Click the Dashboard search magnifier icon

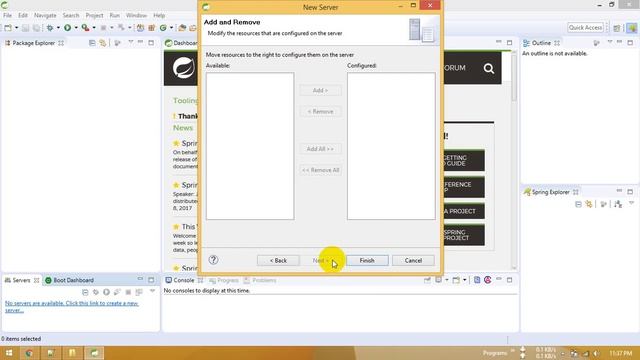(x=489, y=68)
